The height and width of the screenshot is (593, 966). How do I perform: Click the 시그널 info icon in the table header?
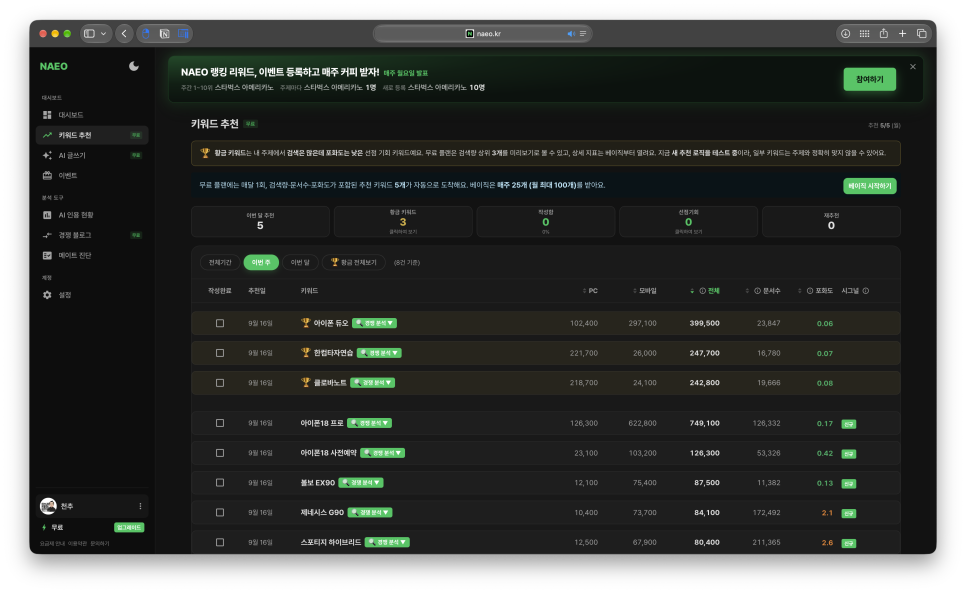click(x=866, y=291)
